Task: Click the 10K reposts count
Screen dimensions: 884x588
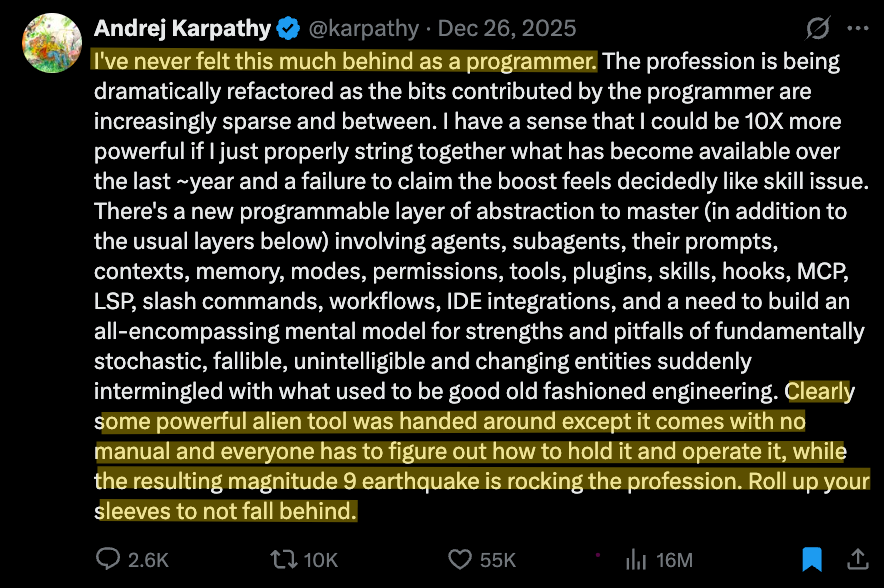Action: [x=322, y=560]
